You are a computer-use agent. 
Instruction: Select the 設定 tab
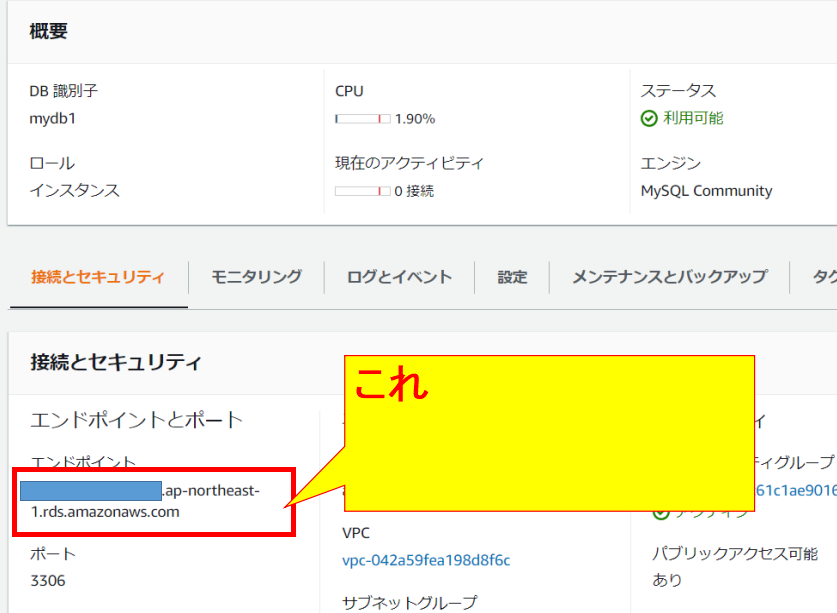tap(512, 277)
